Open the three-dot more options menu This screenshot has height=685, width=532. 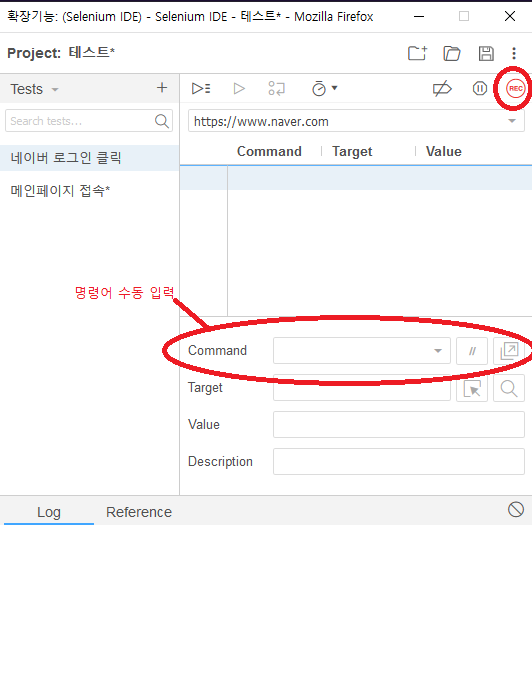point(514,53)
